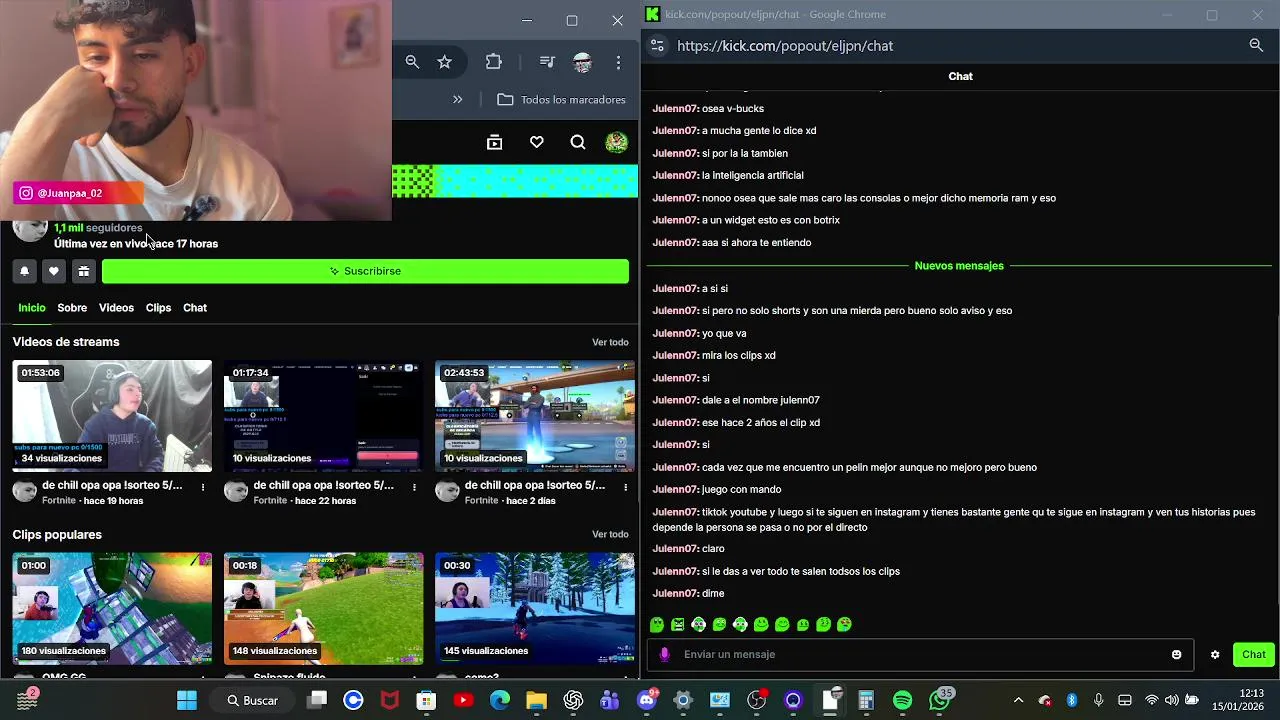Bookmark this page with the star icon

tap(445, 62)
